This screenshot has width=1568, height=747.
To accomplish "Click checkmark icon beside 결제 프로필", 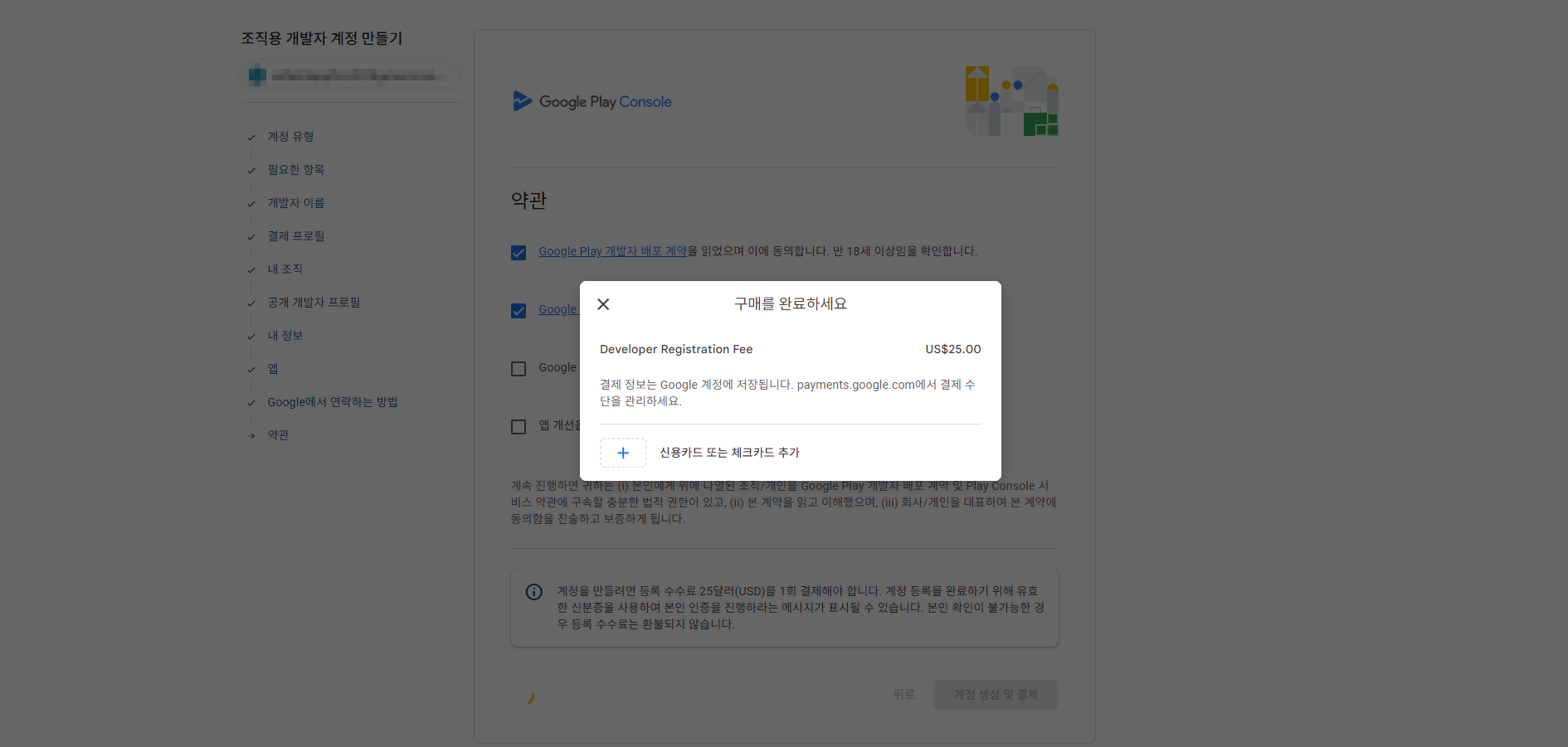I will pyautogui.click(x=251, y=237).
